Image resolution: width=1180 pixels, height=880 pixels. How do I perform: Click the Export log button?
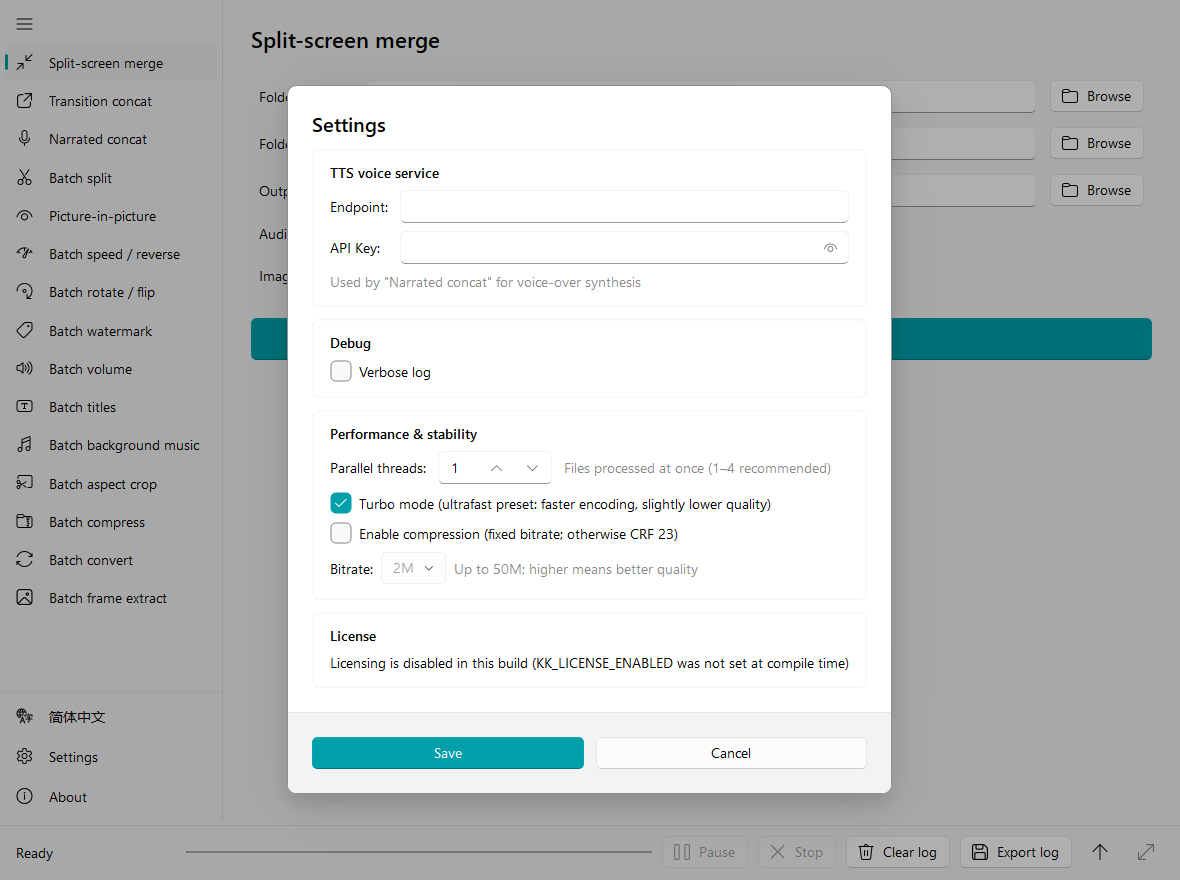(1015, 852)
